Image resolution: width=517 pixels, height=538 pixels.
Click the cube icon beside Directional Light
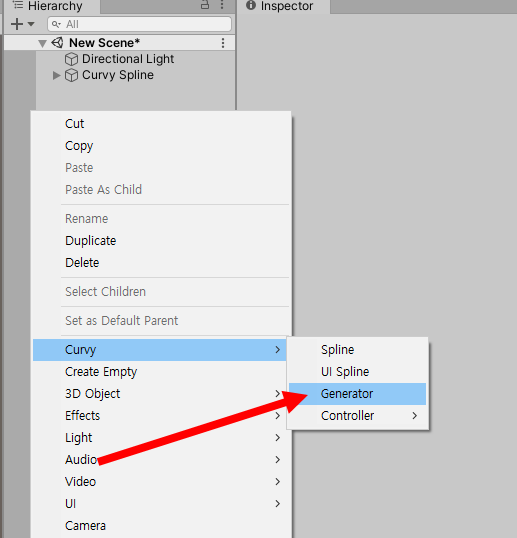point(71,59)
